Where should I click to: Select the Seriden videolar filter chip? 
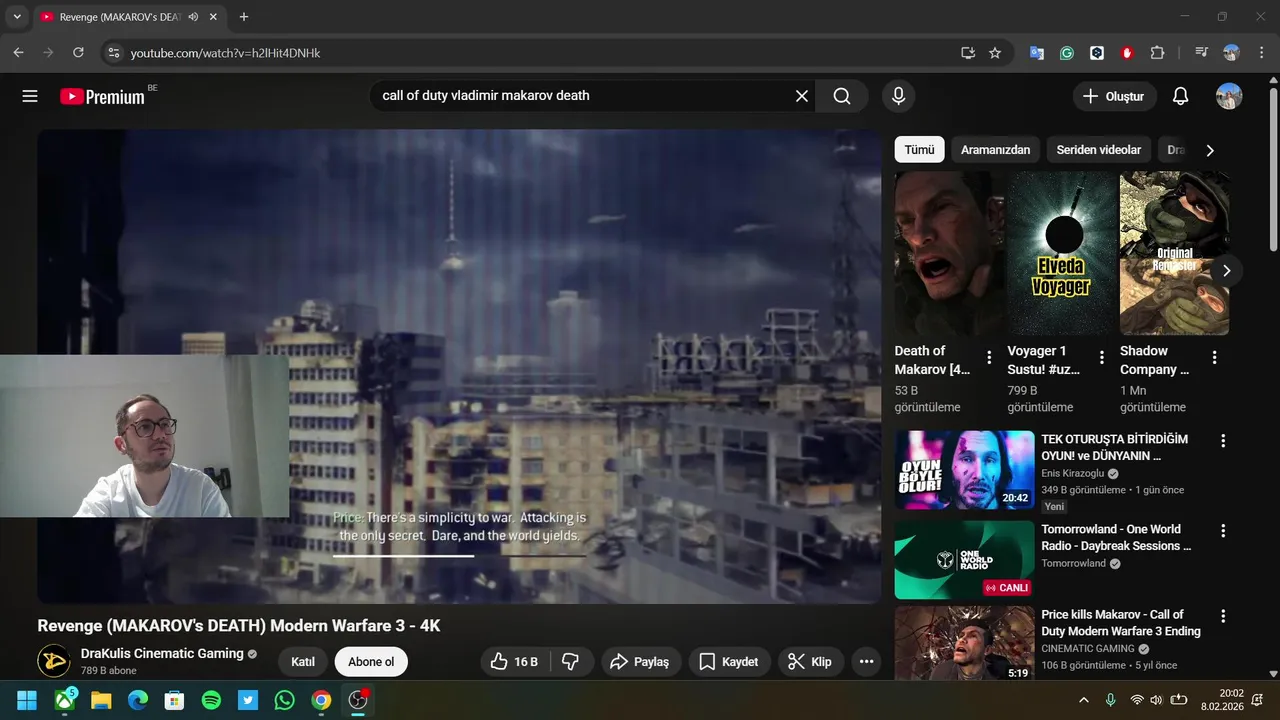tap(1098, 150)
